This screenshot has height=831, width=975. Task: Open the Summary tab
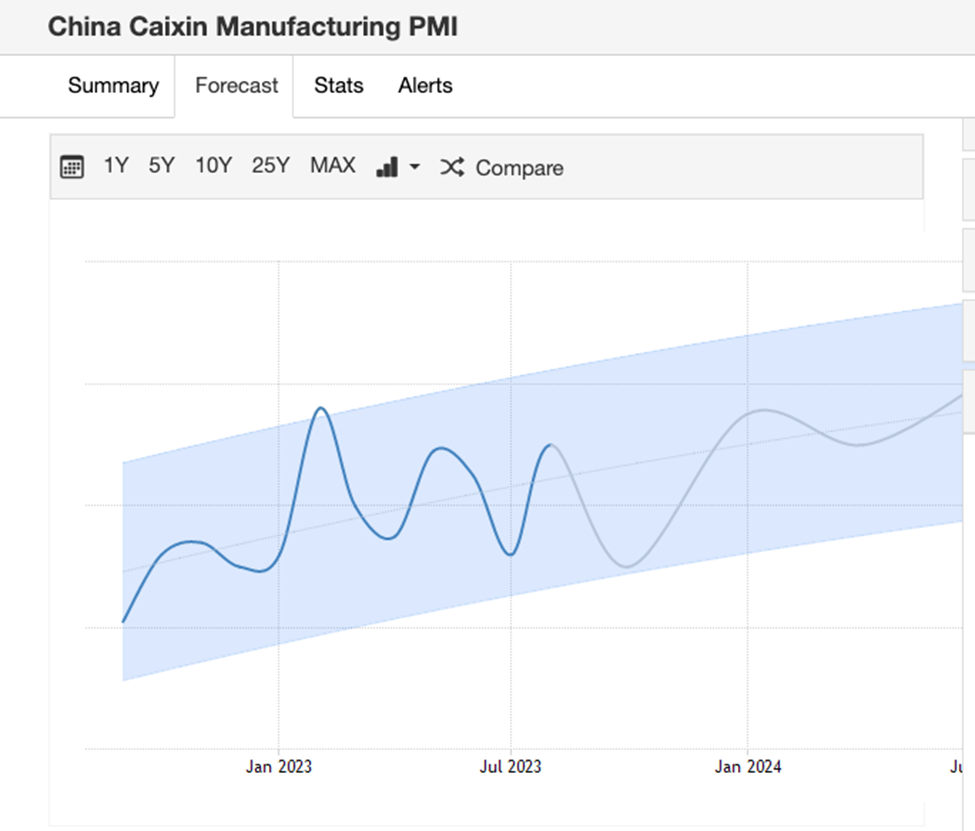[x=113, y=86]
